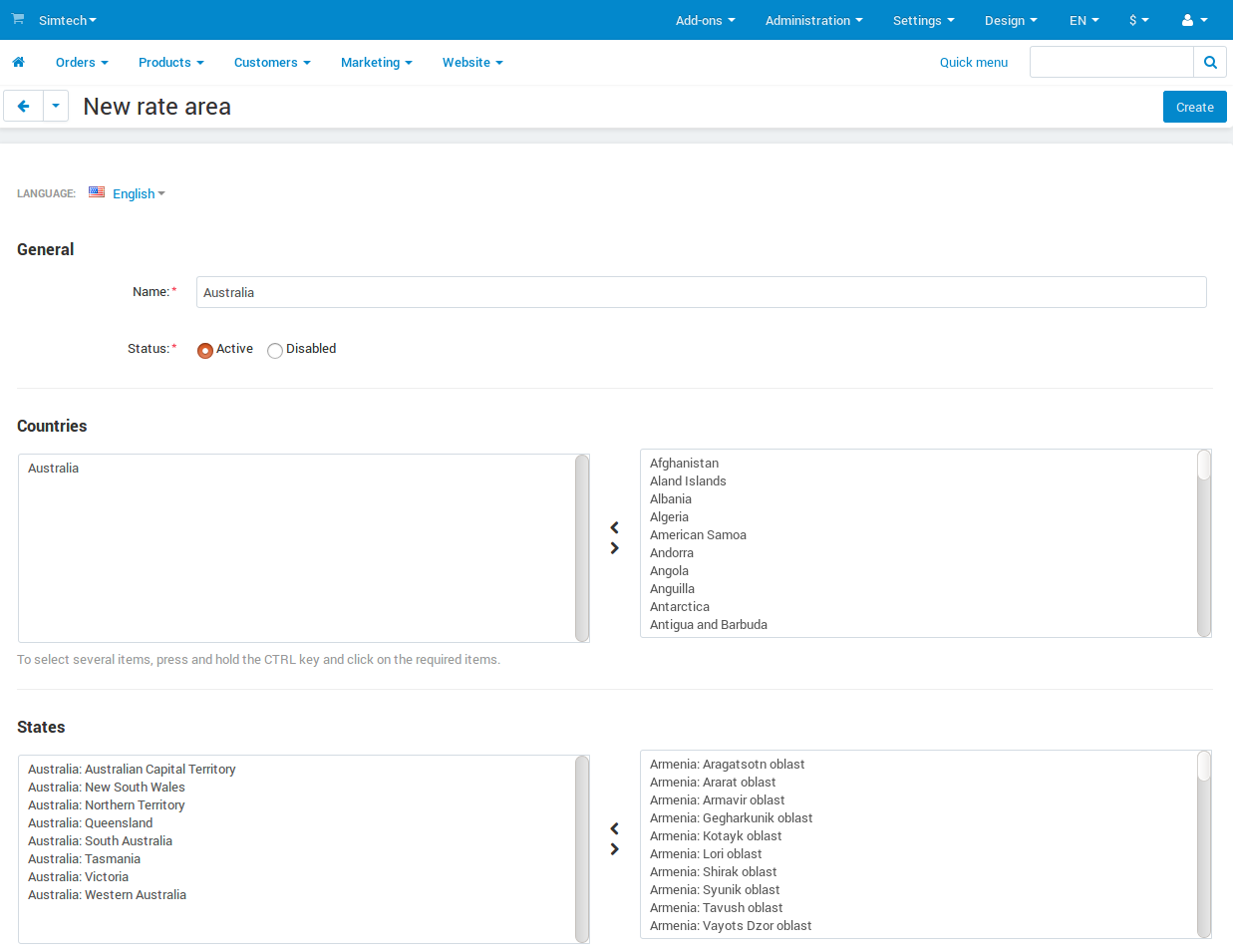The height and width of the screenshot is (952, 1233).
Task: Select Armenia: Vayots Dzor oblast
Action: coord(731,925)
